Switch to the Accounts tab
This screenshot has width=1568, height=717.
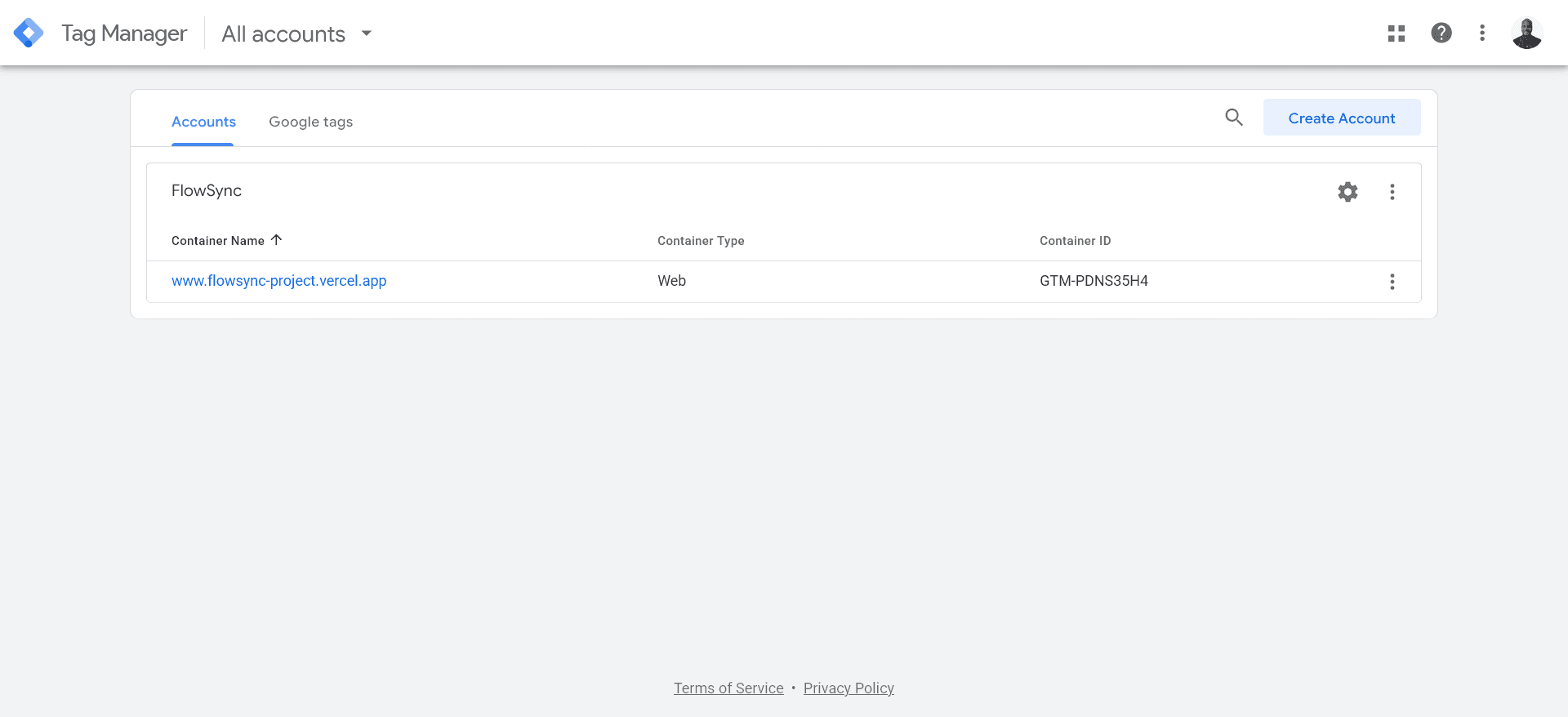click(203, 122)
